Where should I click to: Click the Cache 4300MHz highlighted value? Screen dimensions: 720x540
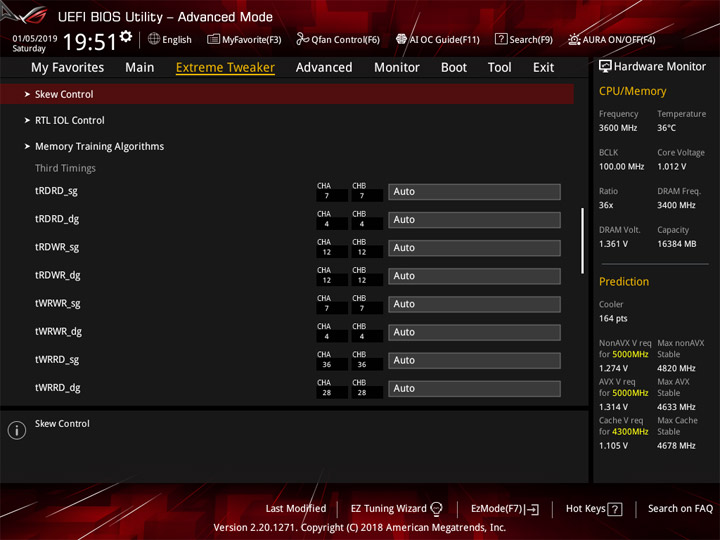tap(630, 432)
